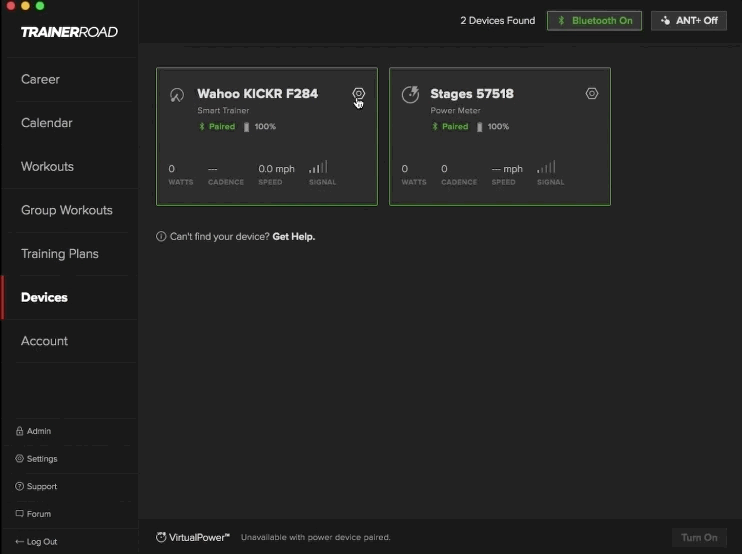Click the info icon beside Can't find your device

point(161,237)
